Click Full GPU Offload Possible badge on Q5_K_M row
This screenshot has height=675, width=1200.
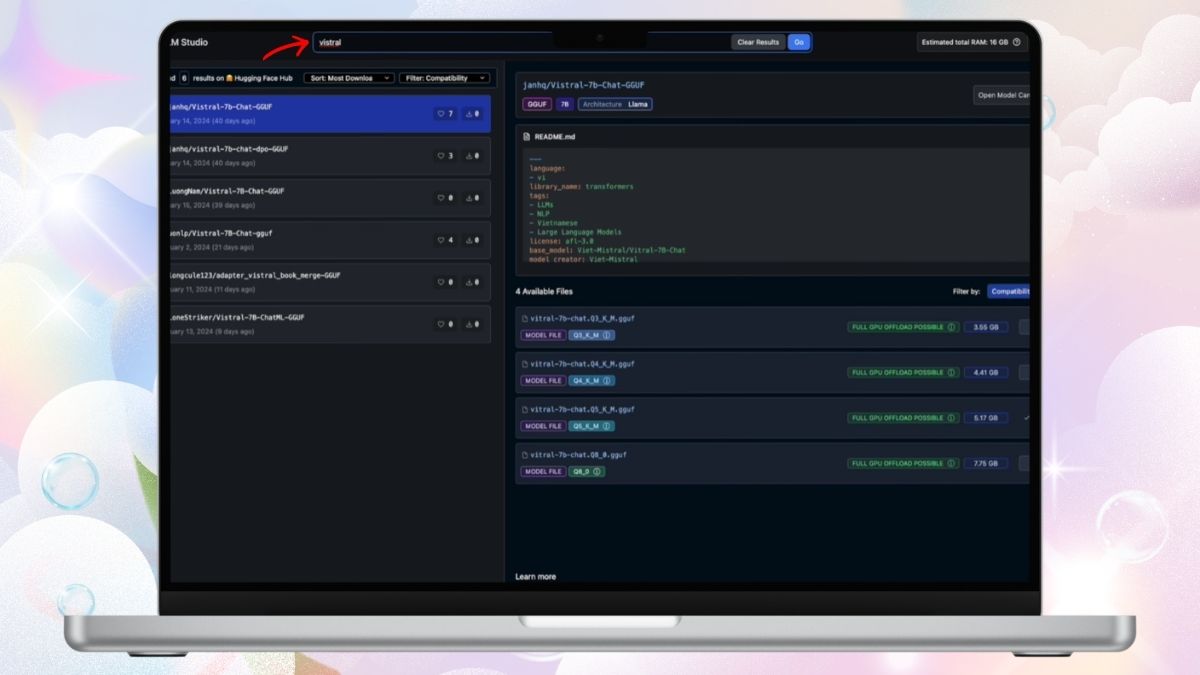pyautogui.click(x=903, y=418)
